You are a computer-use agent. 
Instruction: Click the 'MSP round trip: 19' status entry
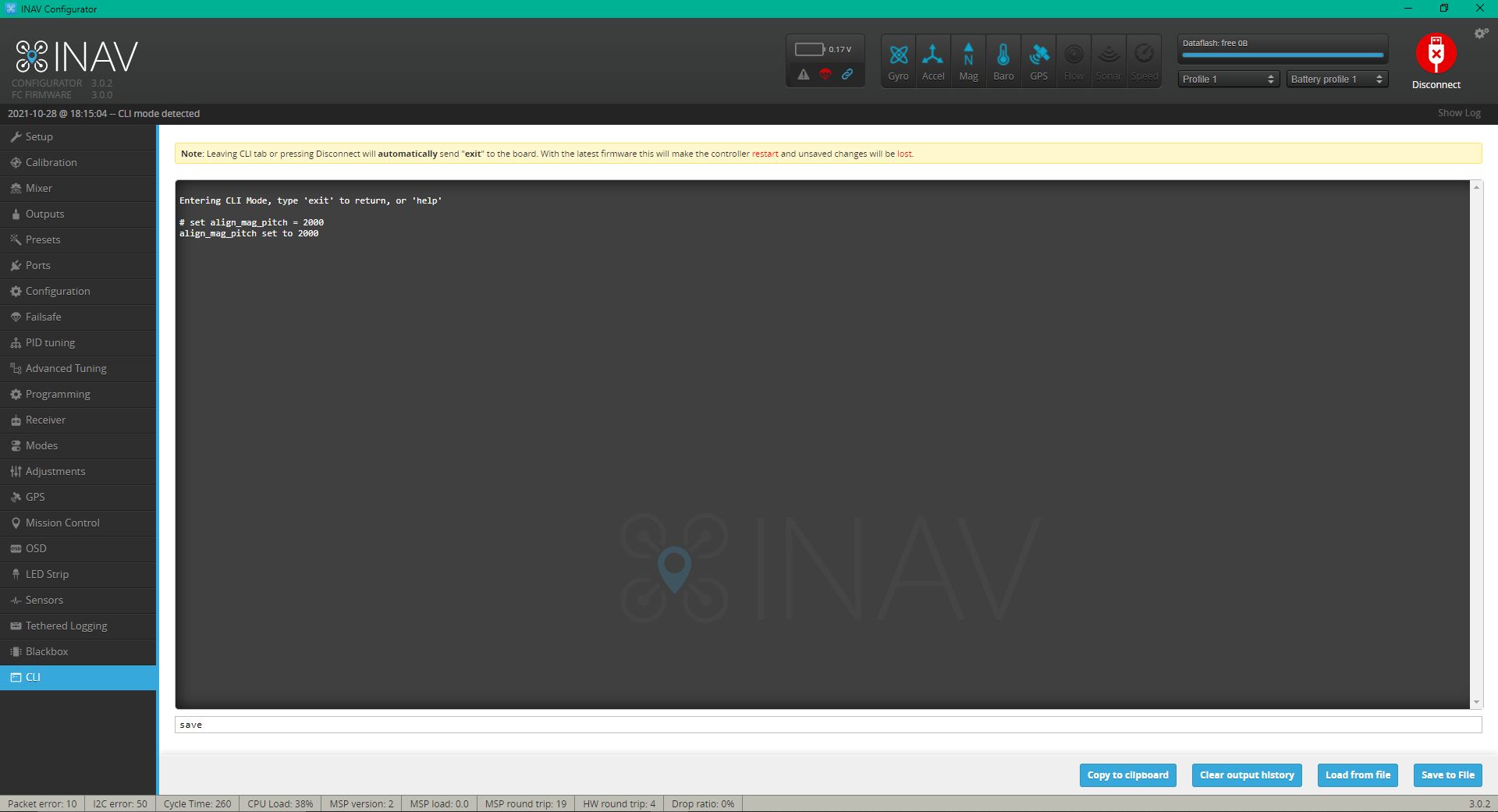point(526,803)
